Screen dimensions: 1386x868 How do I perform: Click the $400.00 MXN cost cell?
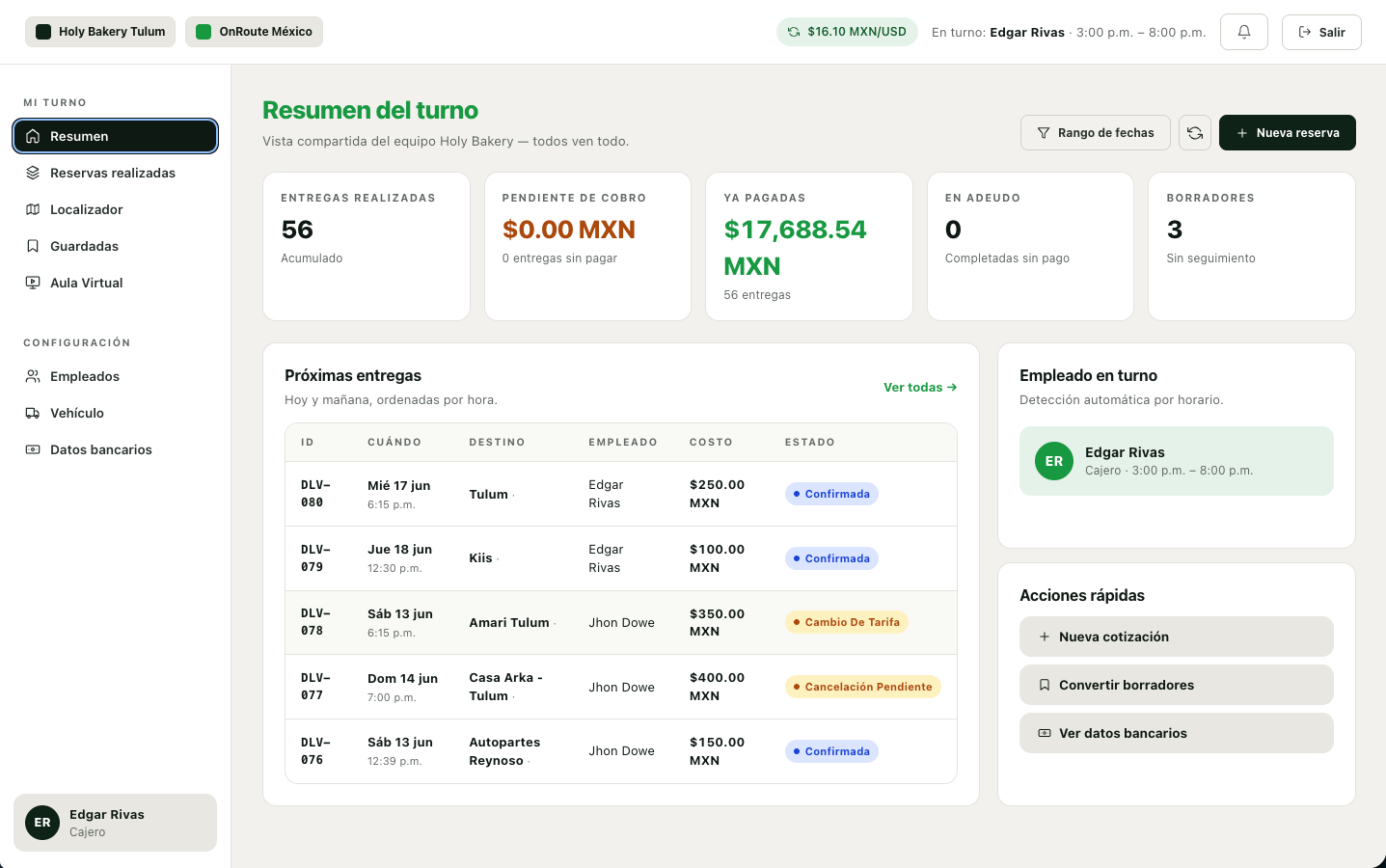click(x=717, y=687)
